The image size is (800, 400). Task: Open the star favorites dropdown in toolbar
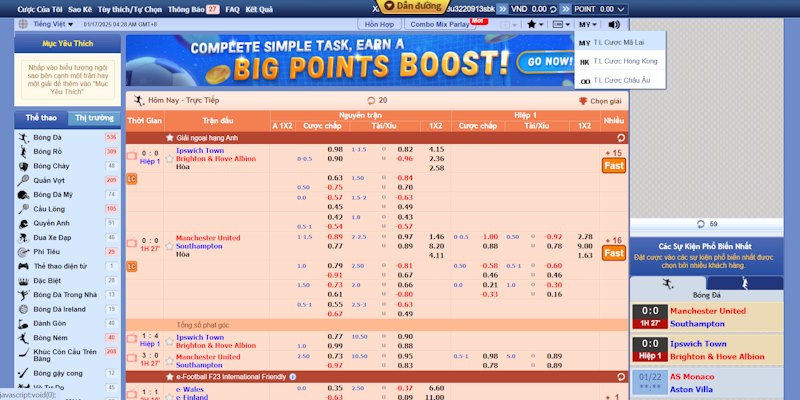[x=541, y=23]
